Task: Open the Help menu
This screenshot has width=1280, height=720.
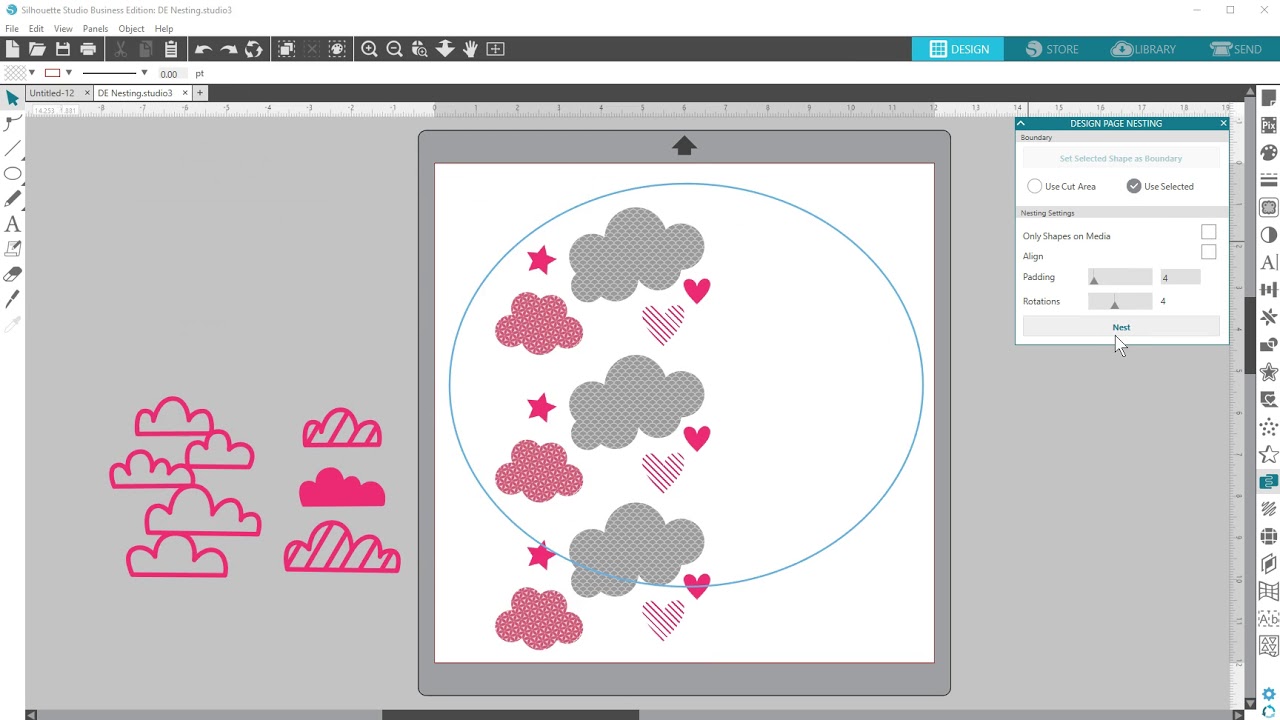Action: (164, 29)
